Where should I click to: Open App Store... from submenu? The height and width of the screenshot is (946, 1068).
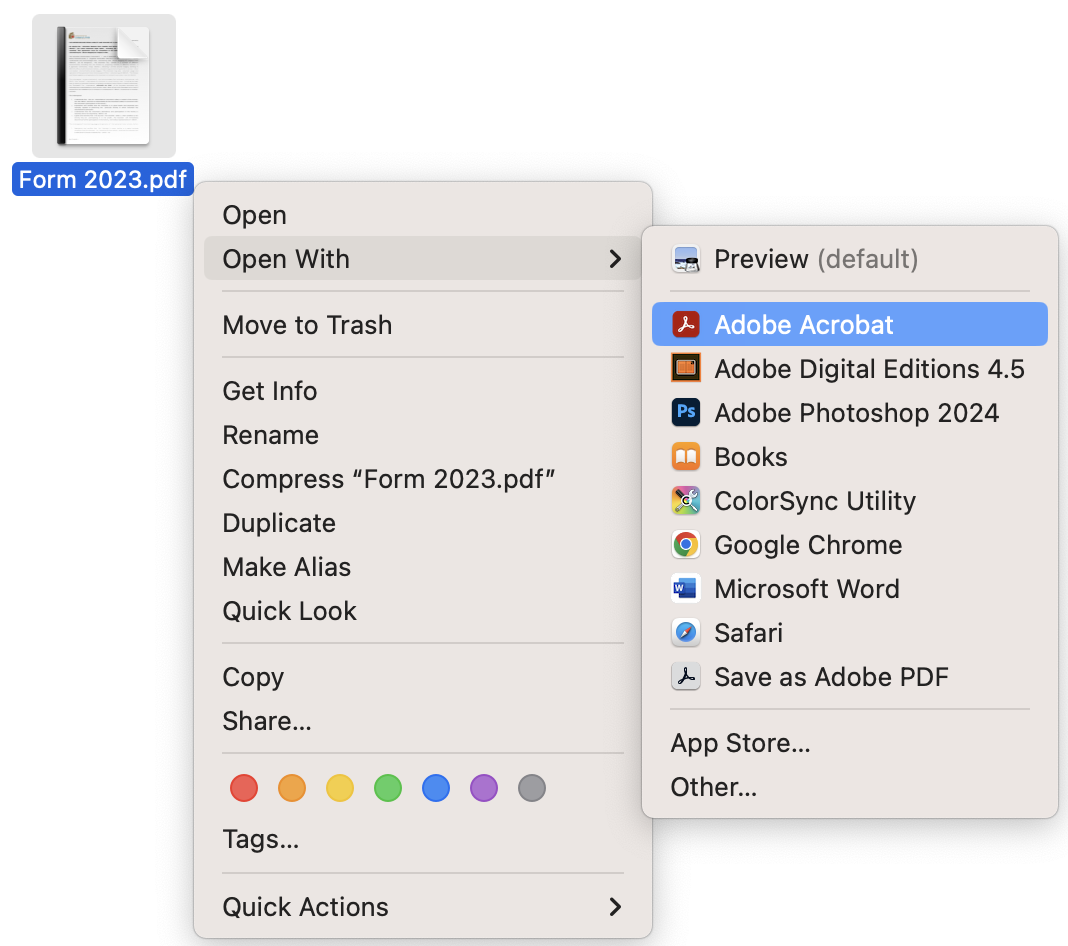(849, 742)
